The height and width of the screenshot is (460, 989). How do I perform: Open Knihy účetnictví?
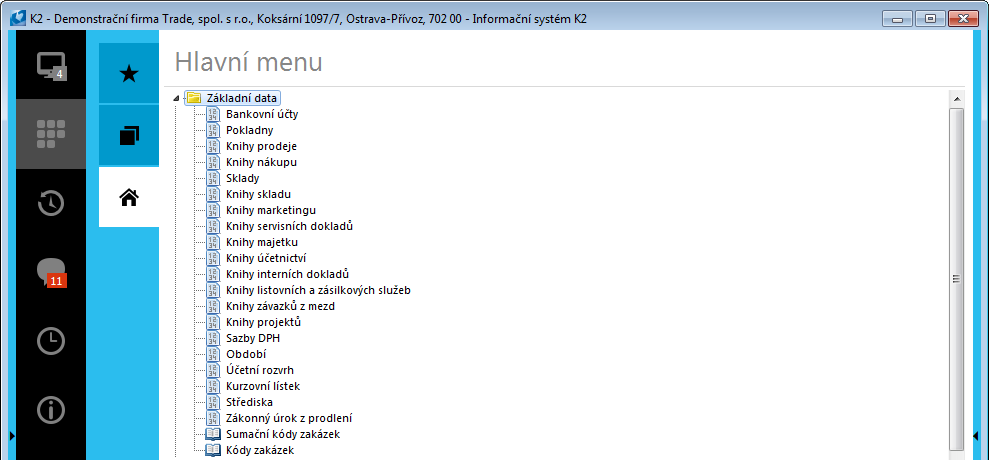(266, 258)
